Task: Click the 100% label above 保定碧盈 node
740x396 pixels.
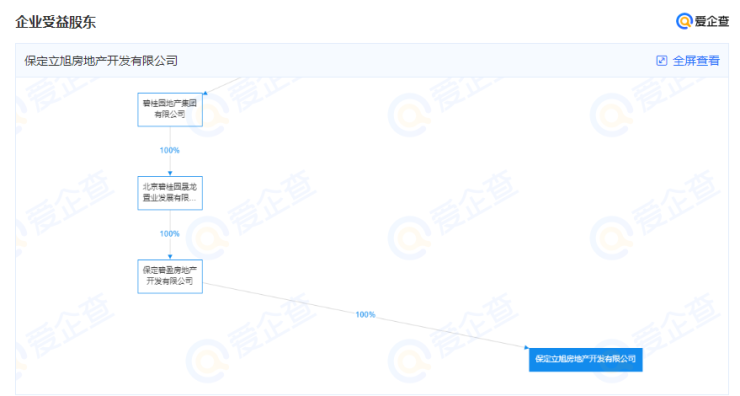Action: (169, 234)
